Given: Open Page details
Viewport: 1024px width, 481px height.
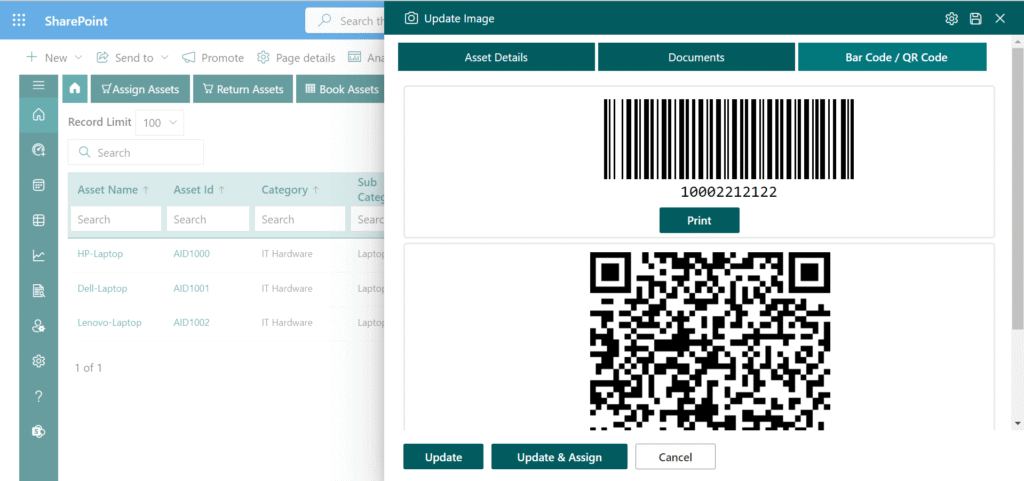Looking at the screenshot, I should tap(296, 57).
